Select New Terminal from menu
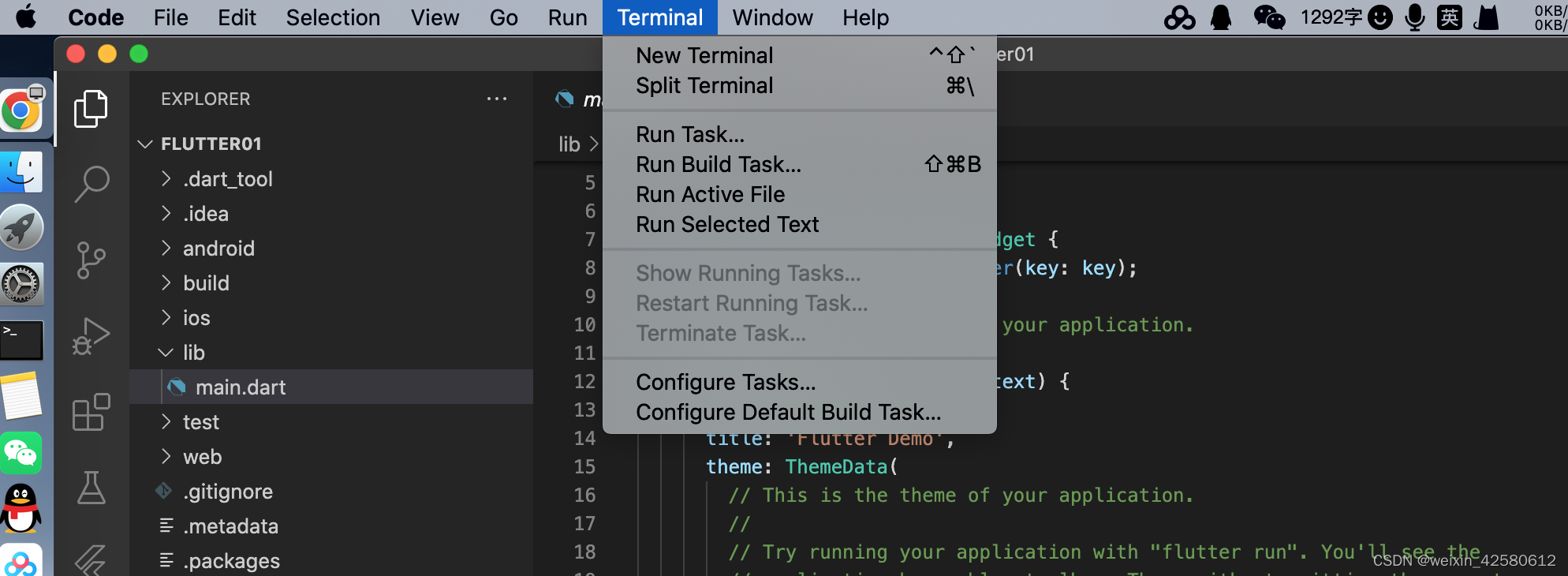The width and height of the screenshot is (1568, 576). pos(800,55)
